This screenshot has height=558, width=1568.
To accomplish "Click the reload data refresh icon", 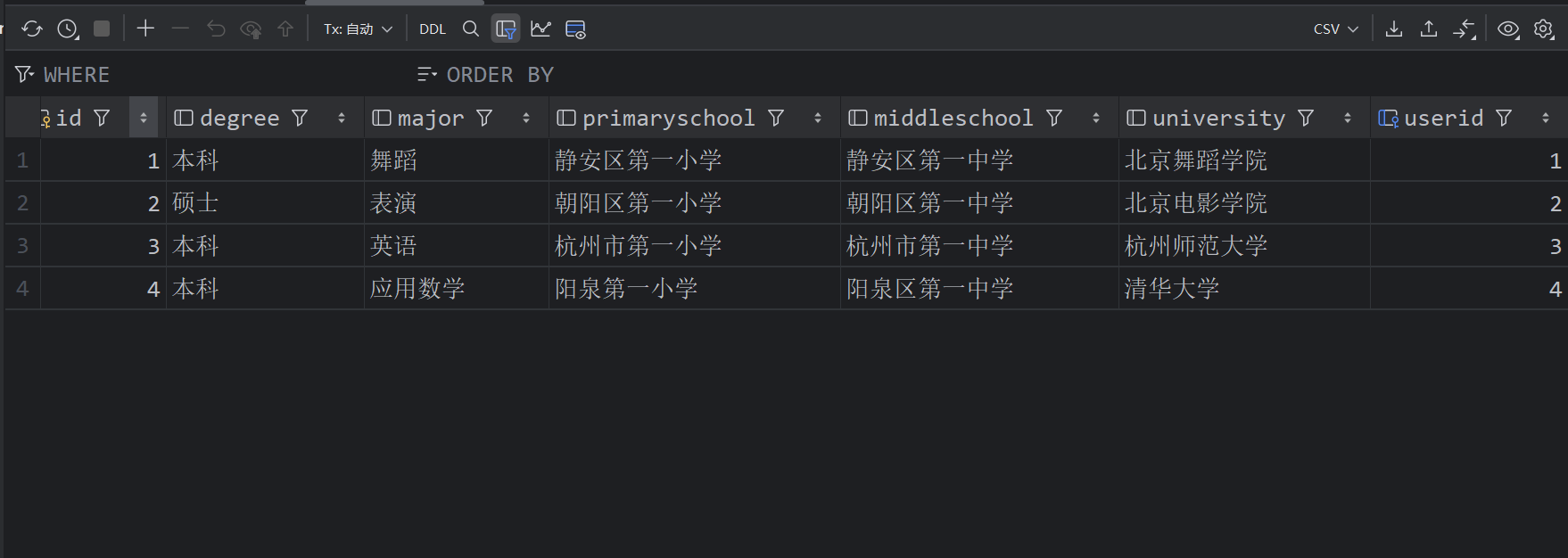I will point(32,29).
